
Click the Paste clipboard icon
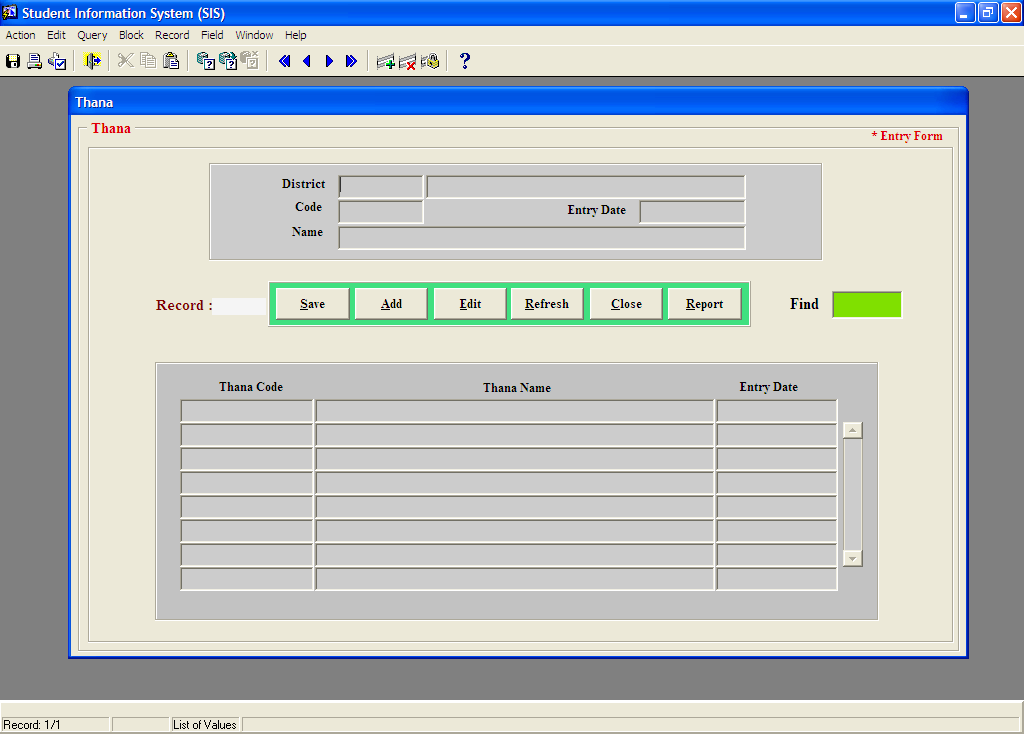pos(171,61)
